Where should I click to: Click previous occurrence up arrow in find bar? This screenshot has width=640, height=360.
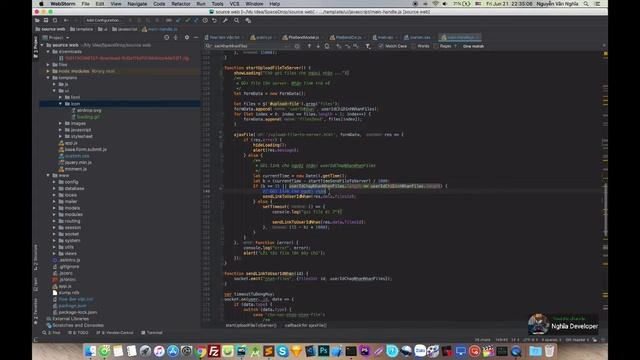(x=309, y=46)
